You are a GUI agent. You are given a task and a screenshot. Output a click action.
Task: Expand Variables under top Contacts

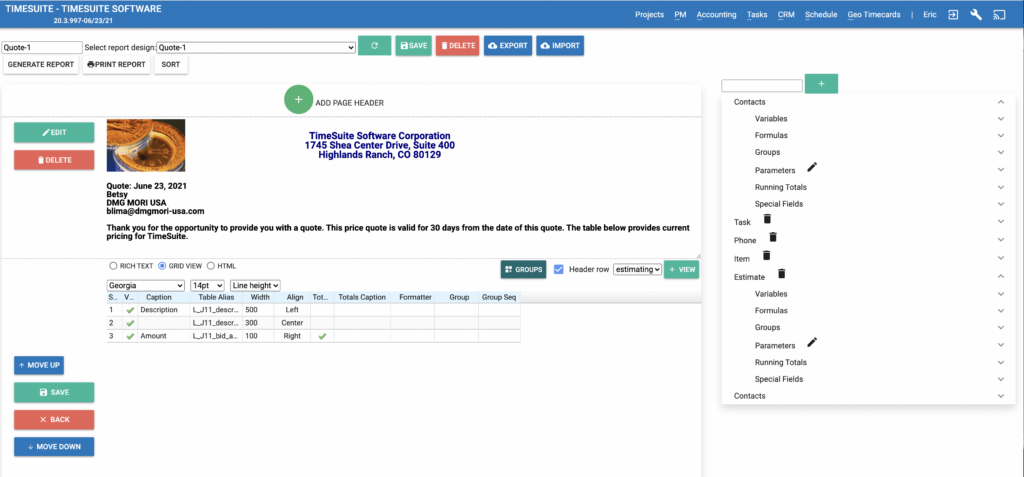pyautogui.click(x=1000, y=119)
